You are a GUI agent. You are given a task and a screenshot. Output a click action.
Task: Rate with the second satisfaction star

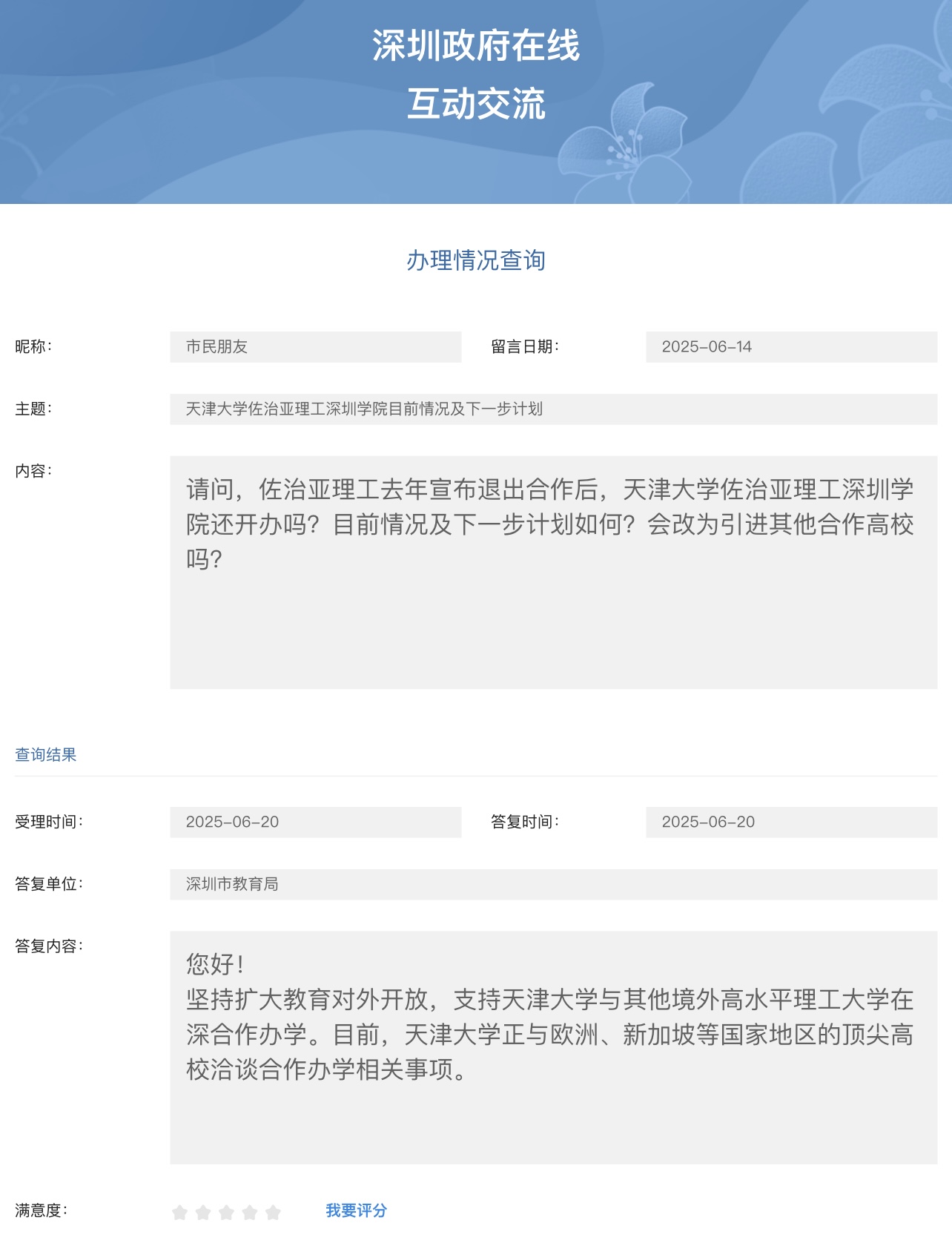tap(203, 1212)
